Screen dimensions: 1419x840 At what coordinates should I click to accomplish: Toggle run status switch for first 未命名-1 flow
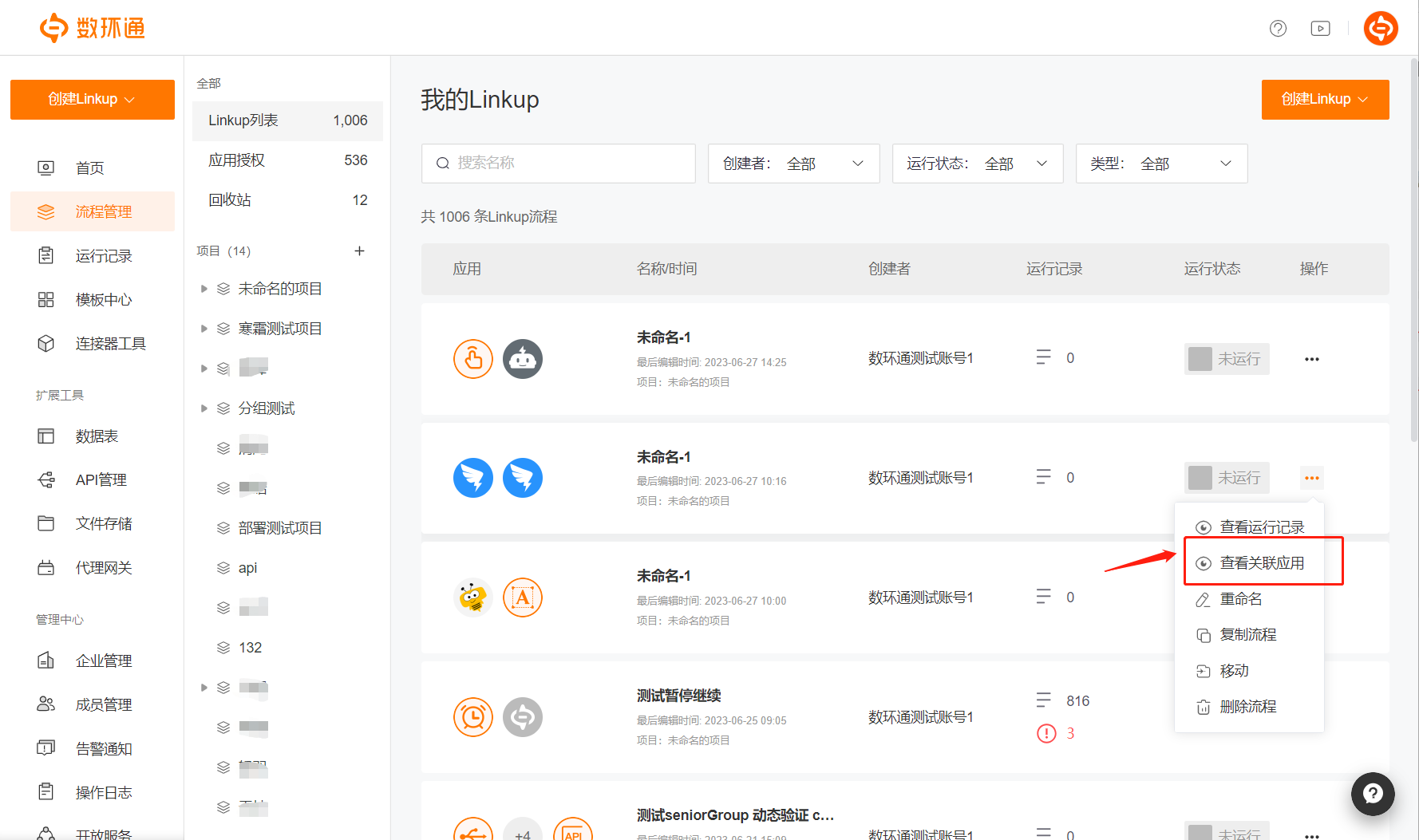1226,359
